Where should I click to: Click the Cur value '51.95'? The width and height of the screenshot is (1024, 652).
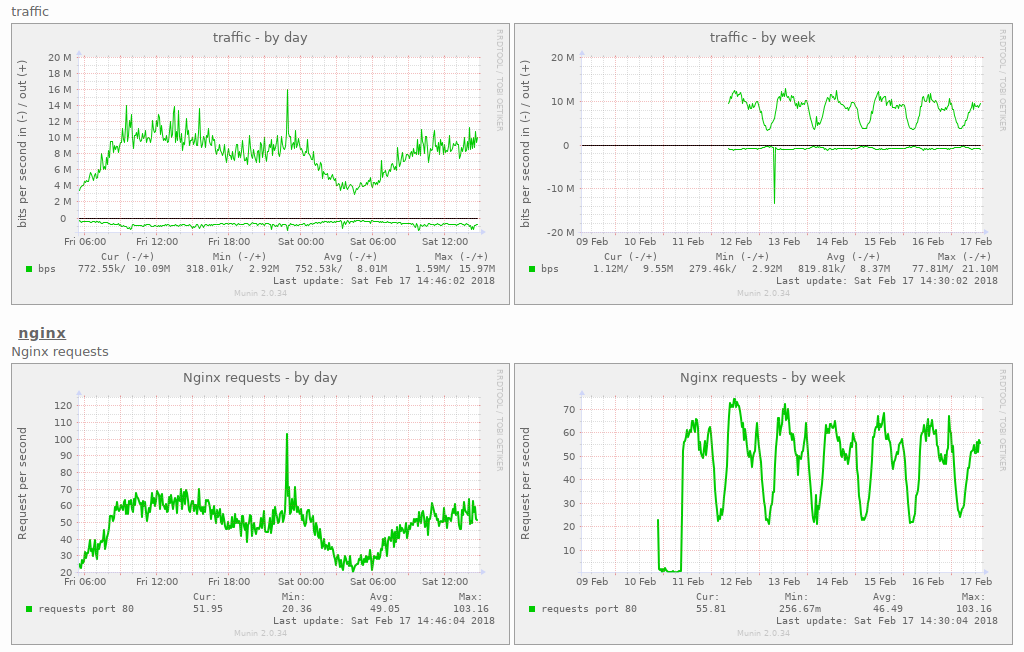coord(208,609)
